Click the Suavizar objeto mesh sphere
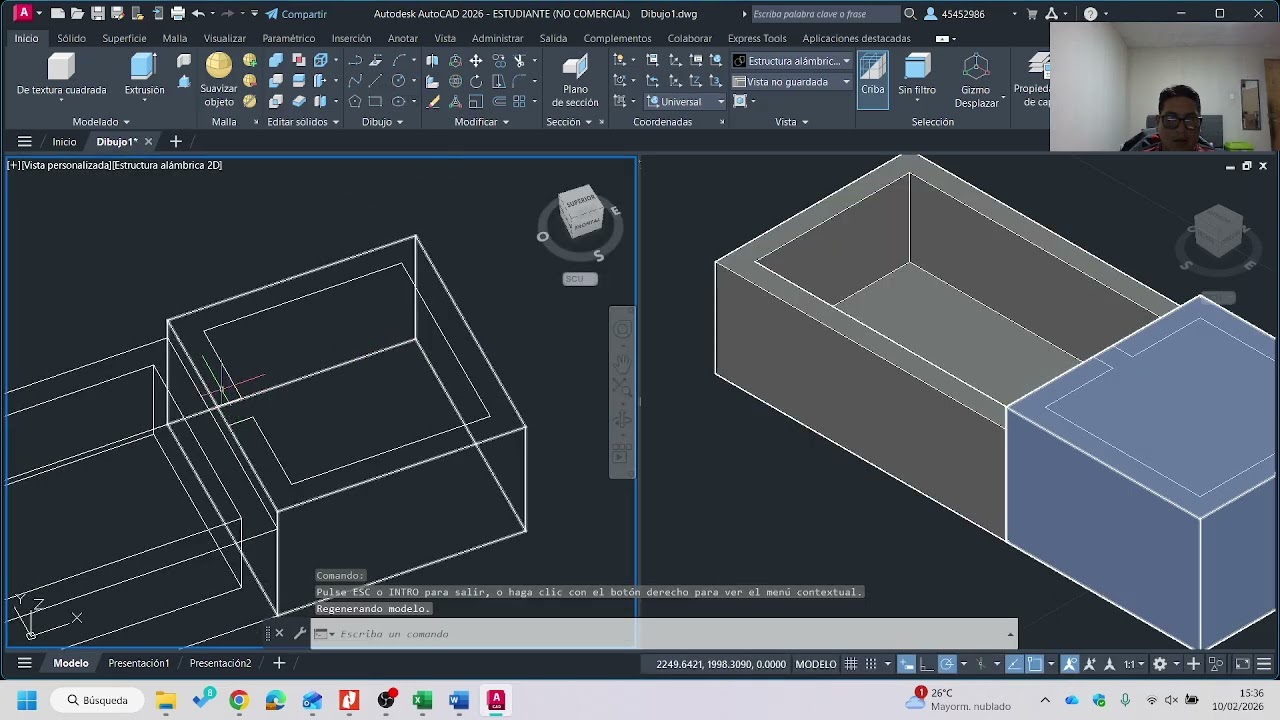The image size is (1280, 720). (219, 80)
